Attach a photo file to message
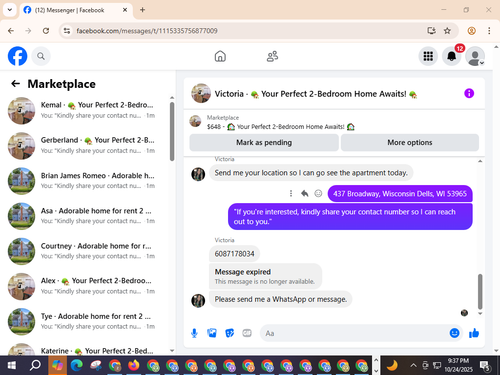The width and height of the screenshot is (500, 375). [x=212, y=333]
